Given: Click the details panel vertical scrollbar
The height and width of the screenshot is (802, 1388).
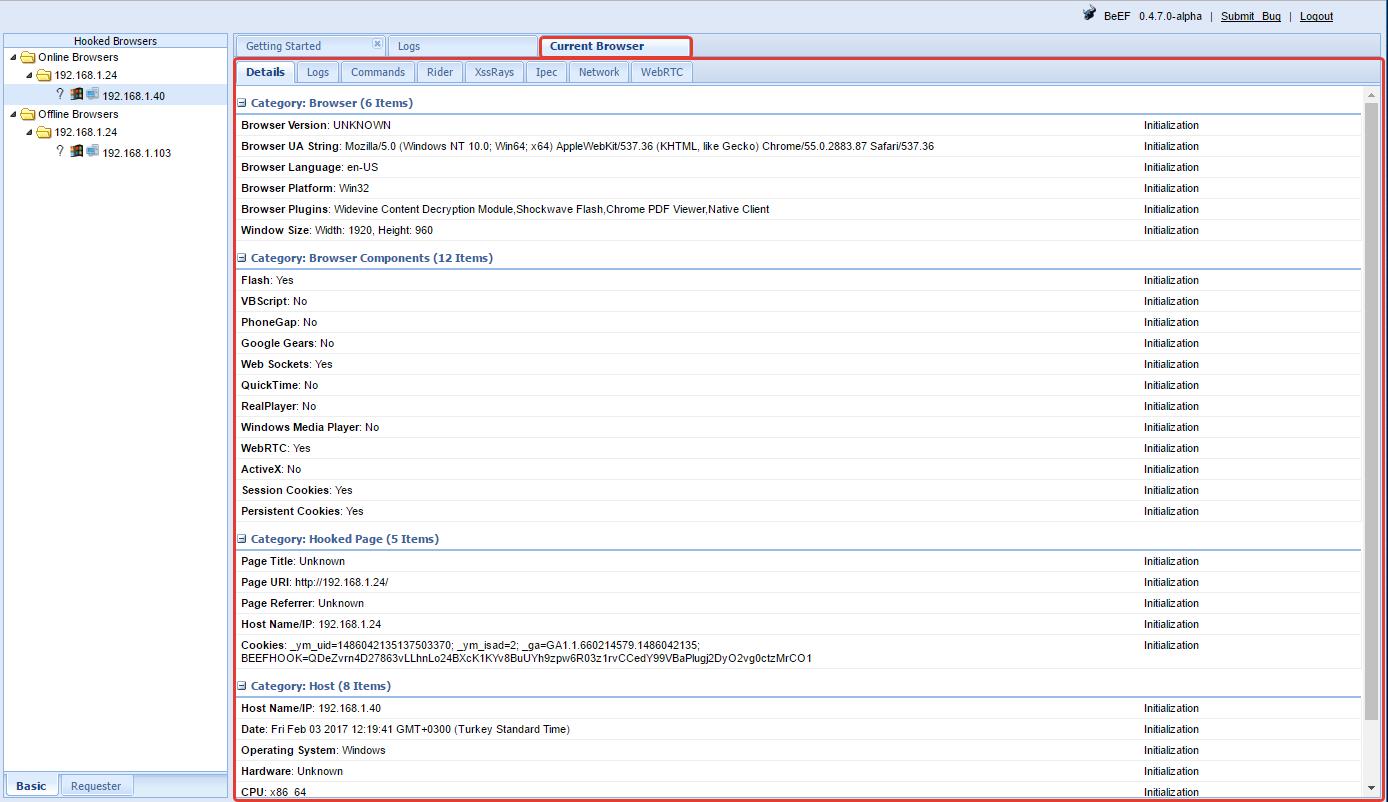Looking at the screenshot, I should pyautogui.click(x=1371, y=400).
